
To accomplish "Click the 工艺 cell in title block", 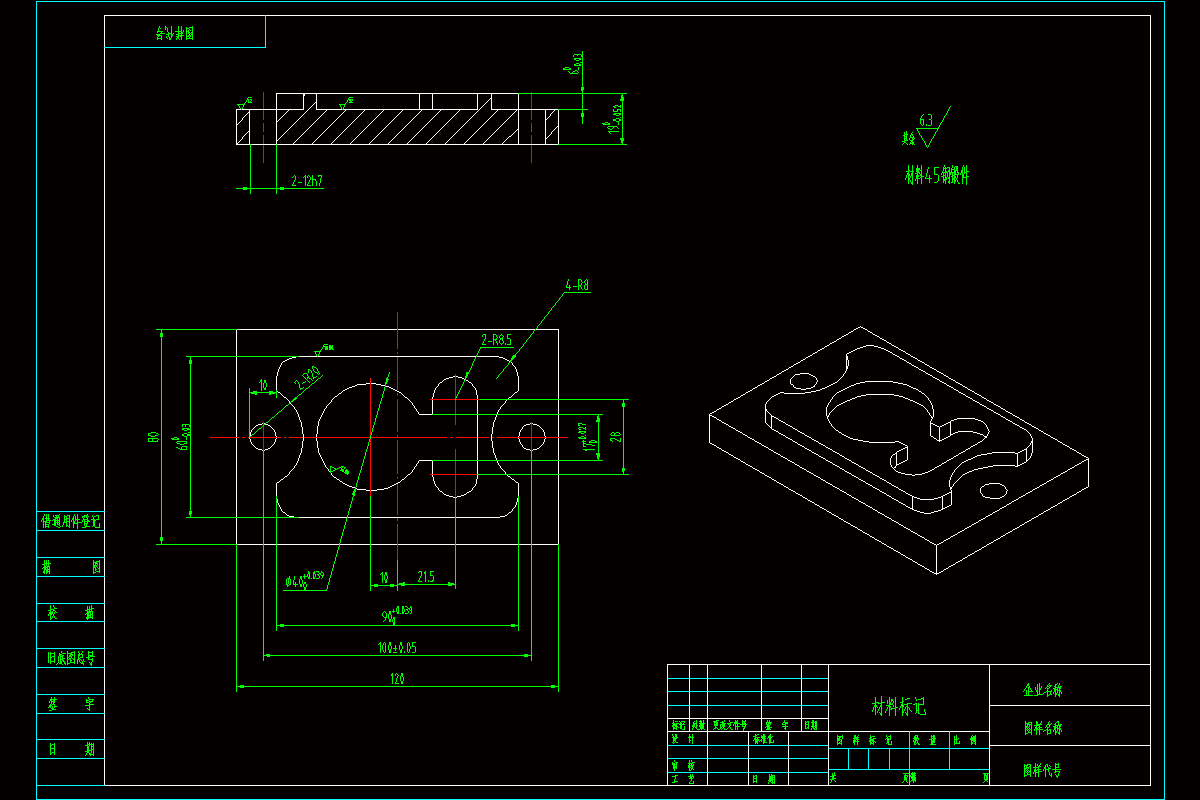I will pyautogui.click(x=687, y=778).
